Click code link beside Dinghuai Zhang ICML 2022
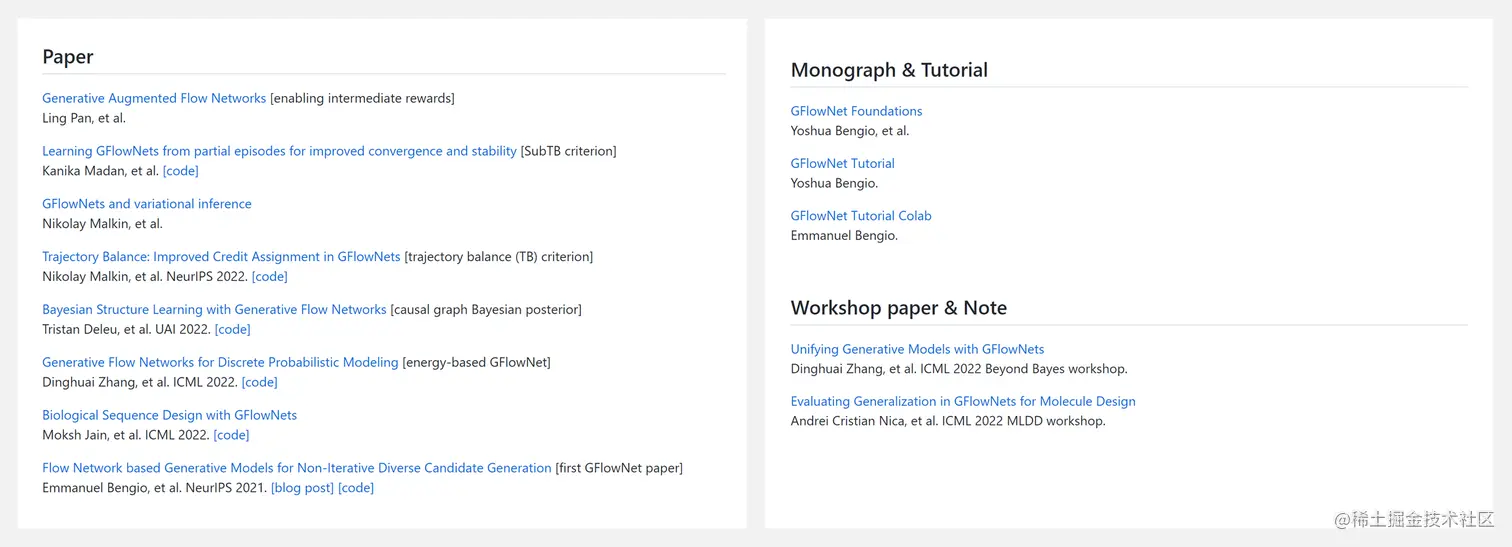Image resolution: width=1512 pixels, height=547 pixels. pyautogui.click(x=260, y=382)
